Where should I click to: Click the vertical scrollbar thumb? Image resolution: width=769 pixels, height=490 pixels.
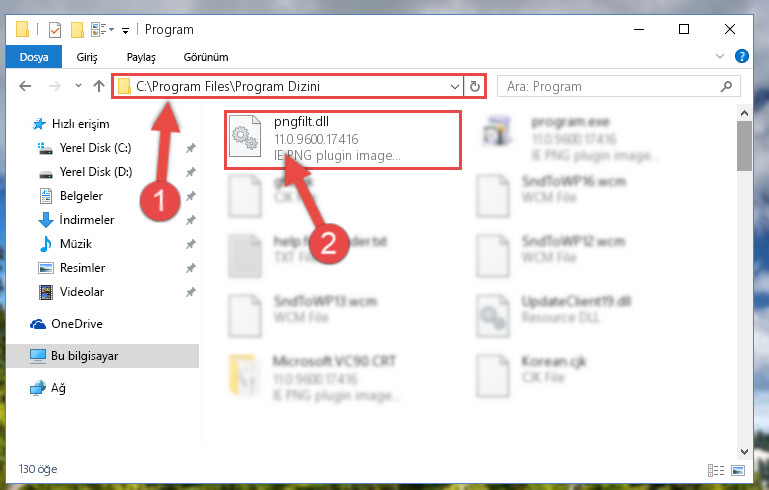pos(744,146)
